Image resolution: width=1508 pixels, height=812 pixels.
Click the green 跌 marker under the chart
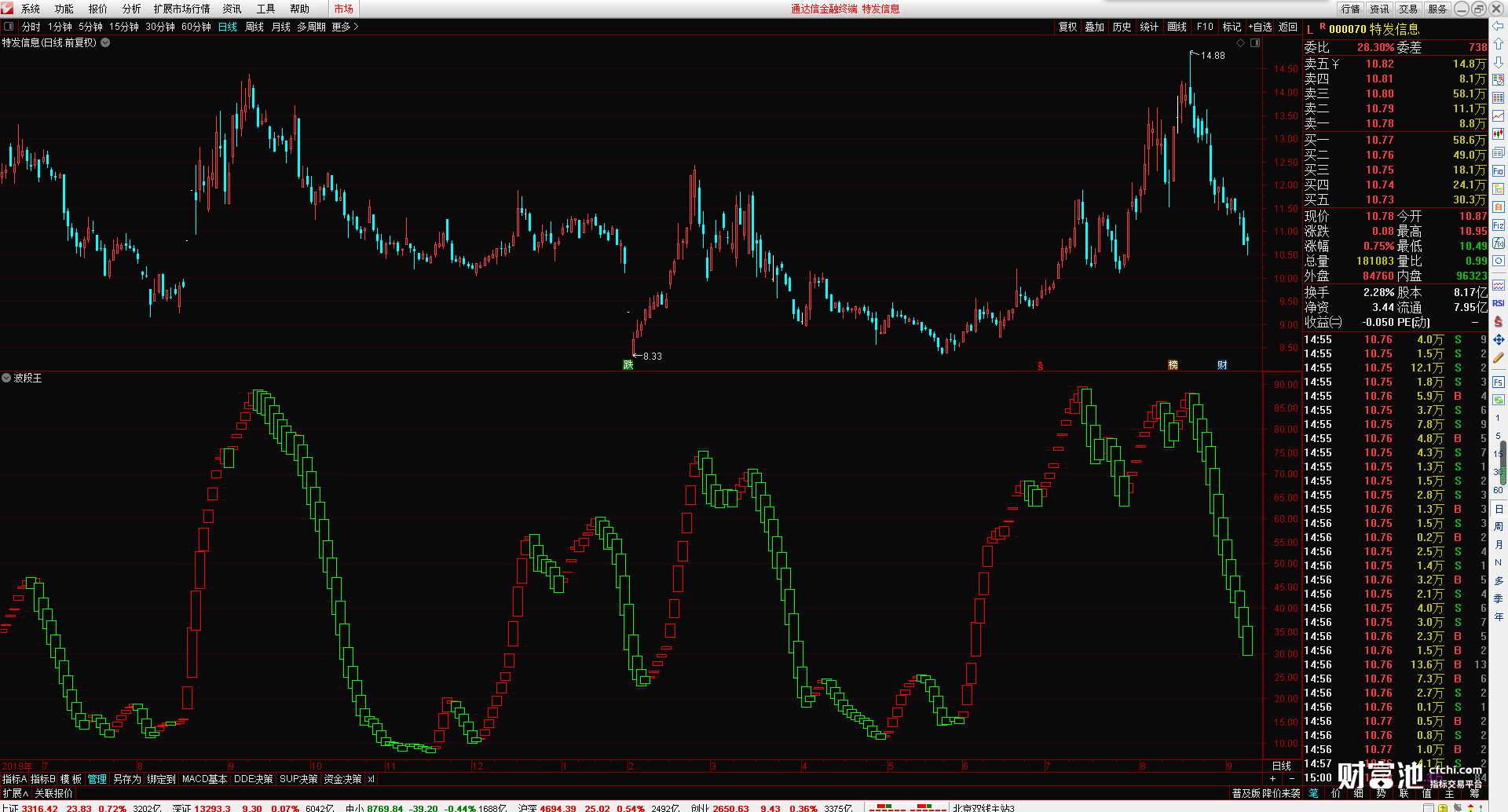click(628, 364)
